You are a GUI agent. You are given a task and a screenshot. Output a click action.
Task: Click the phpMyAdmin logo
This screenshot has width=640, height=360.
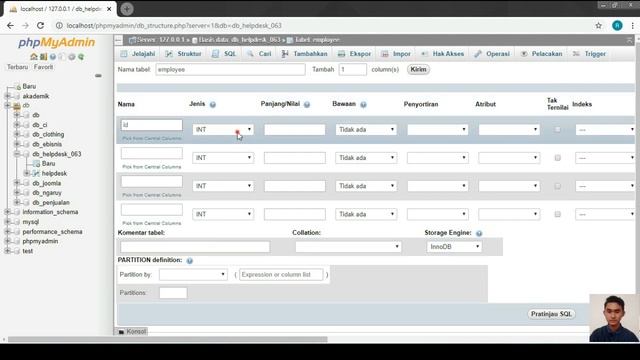pos(56,42)
